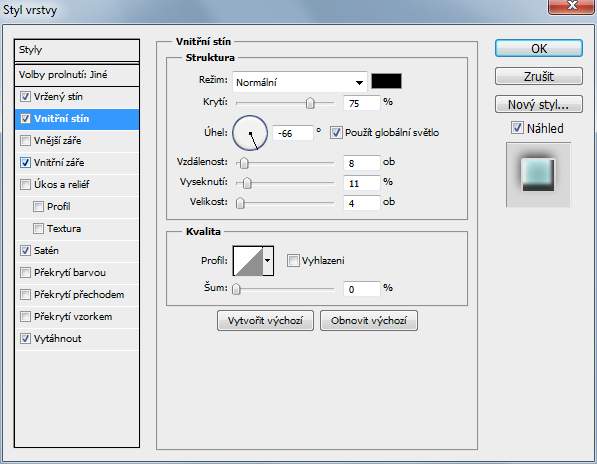Click the Nový styl... button
597x464 pixels.
(538, 104)
